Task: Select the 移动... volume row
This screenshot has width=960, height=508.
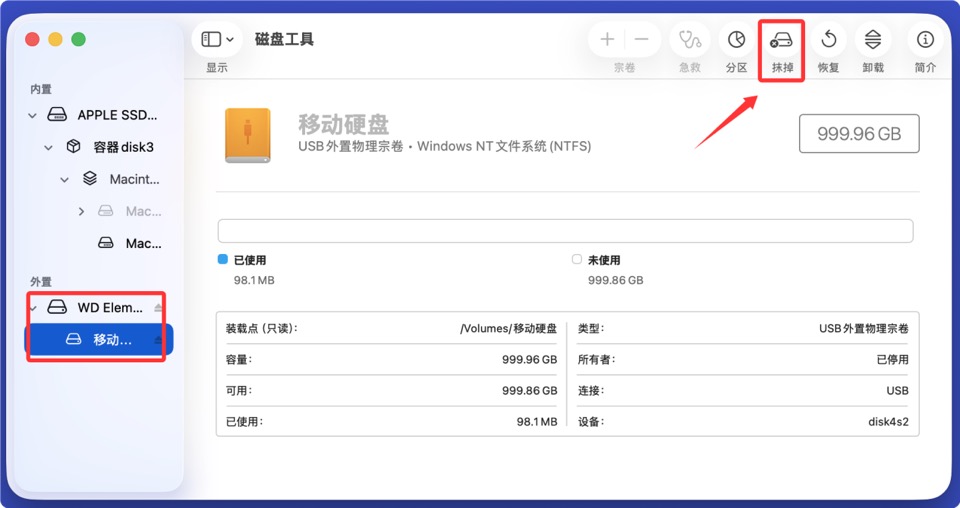Action: tap(99, 340)
